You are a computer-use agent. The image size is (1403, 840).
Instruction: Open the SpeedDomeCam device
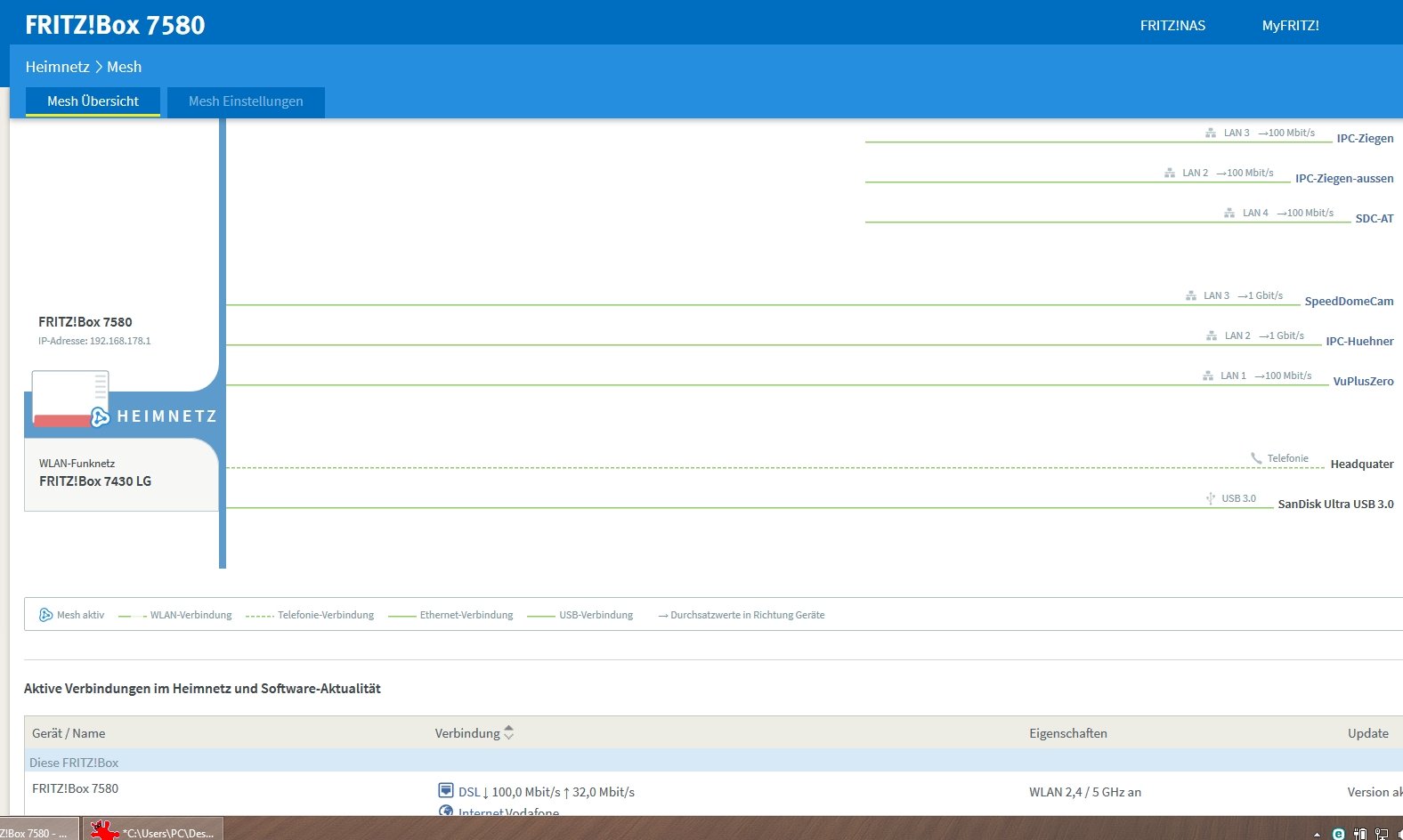point(1349,302)
